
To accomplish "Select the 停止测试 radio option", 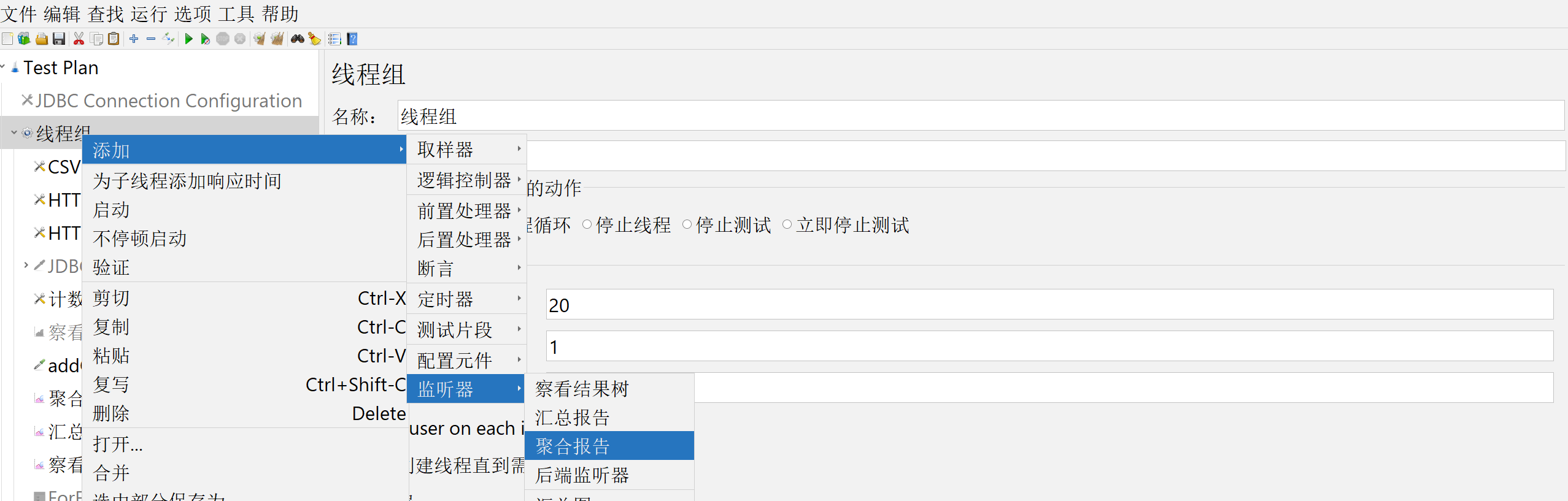I will tap(687, 224).
